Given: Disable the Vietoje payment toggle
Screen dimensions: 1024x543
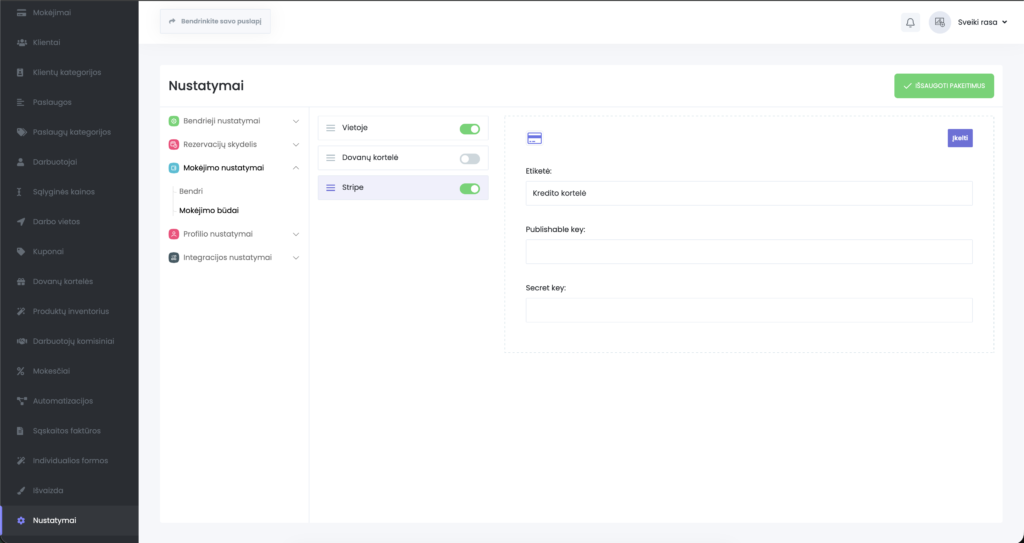Looking at the screenshot, I should [469, 129].
